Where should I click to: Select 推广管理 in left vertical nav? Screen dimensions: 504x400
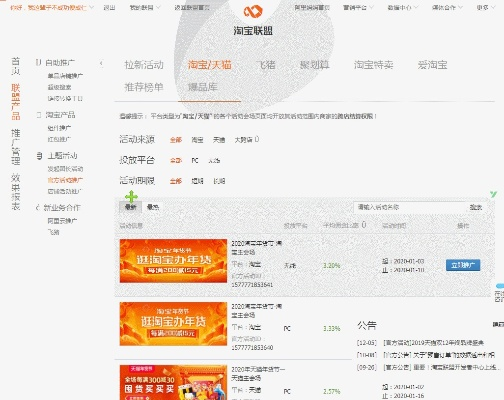(x=16, y=147)
